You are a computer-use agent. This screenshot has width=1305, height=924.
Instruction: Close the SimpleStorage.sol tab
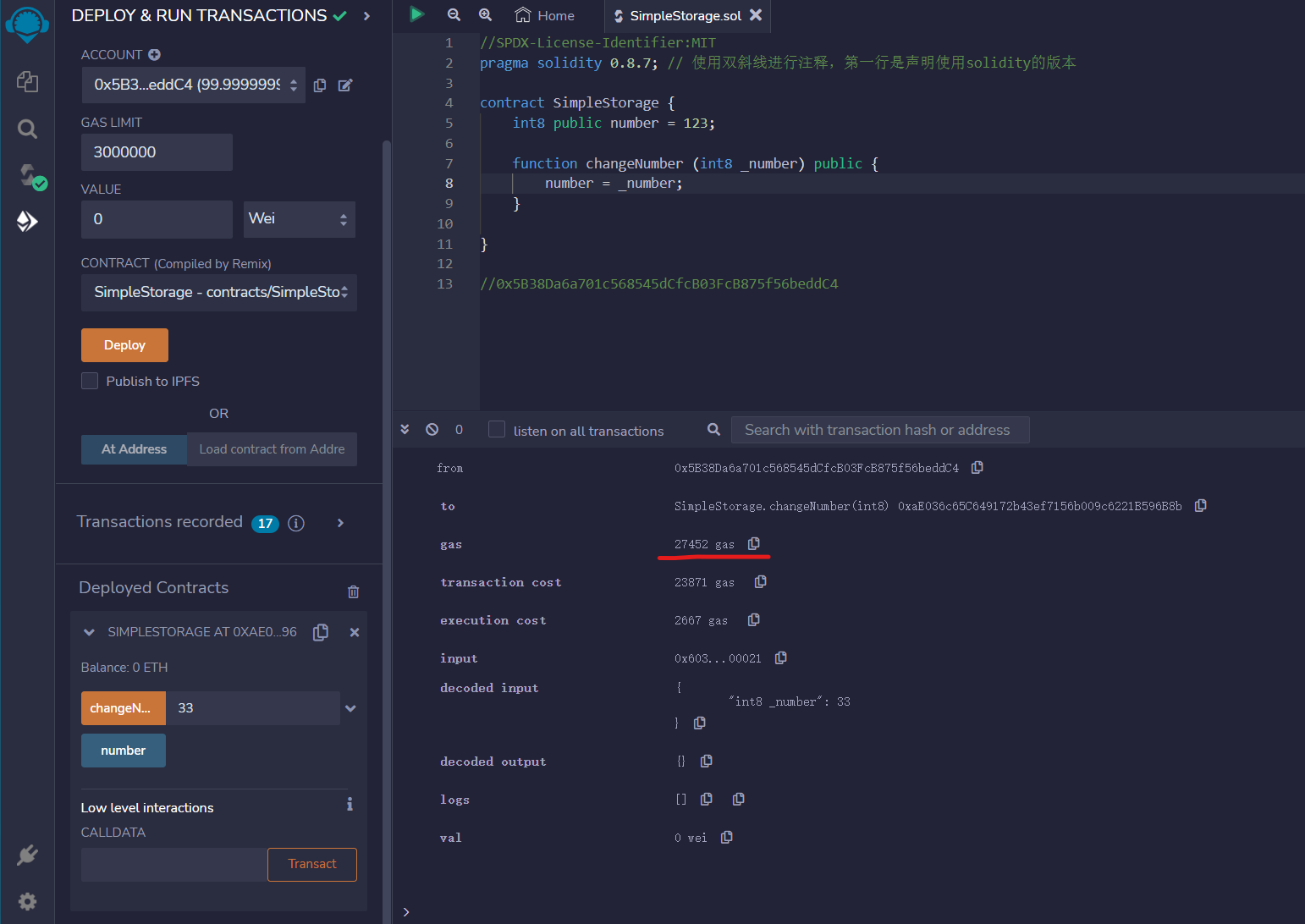pos(756,15)
